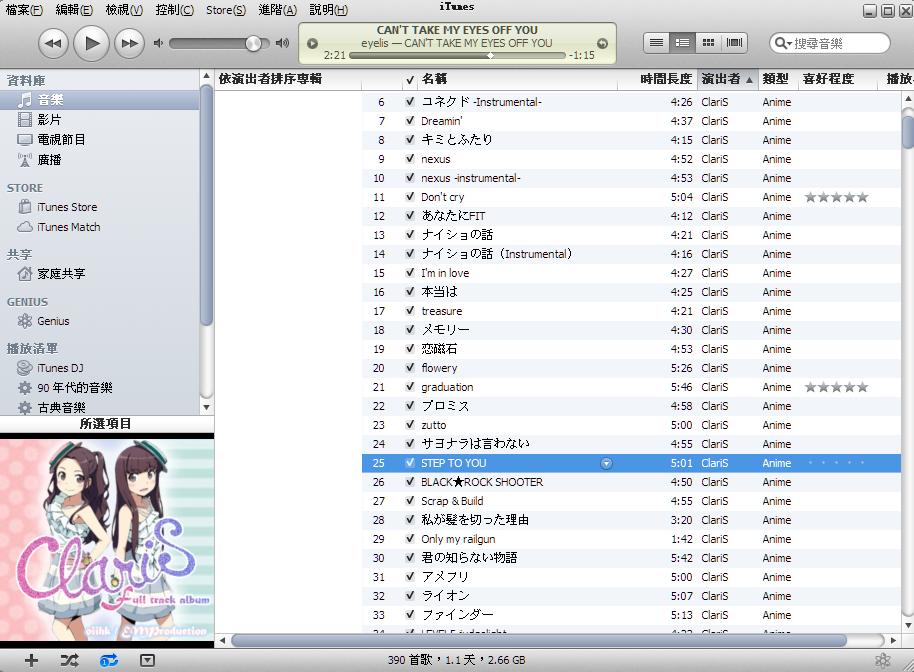This screenshot has width=914, height=672.
Task: Toggle checkbox for Only my railgun
Action: (410, 539)
